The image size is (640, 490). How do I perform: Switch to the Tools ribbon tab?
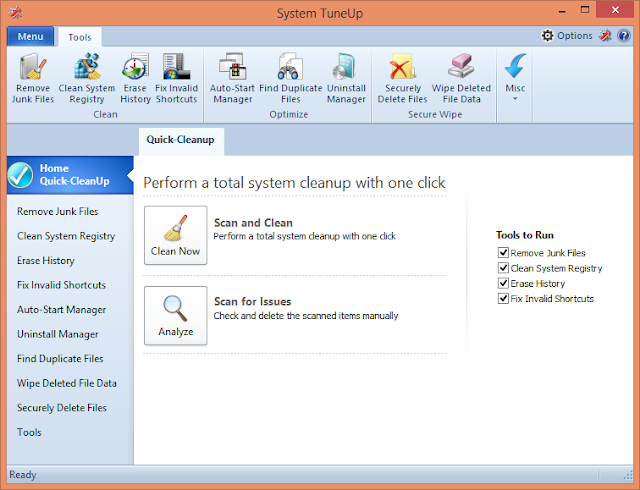pos(80,37)
